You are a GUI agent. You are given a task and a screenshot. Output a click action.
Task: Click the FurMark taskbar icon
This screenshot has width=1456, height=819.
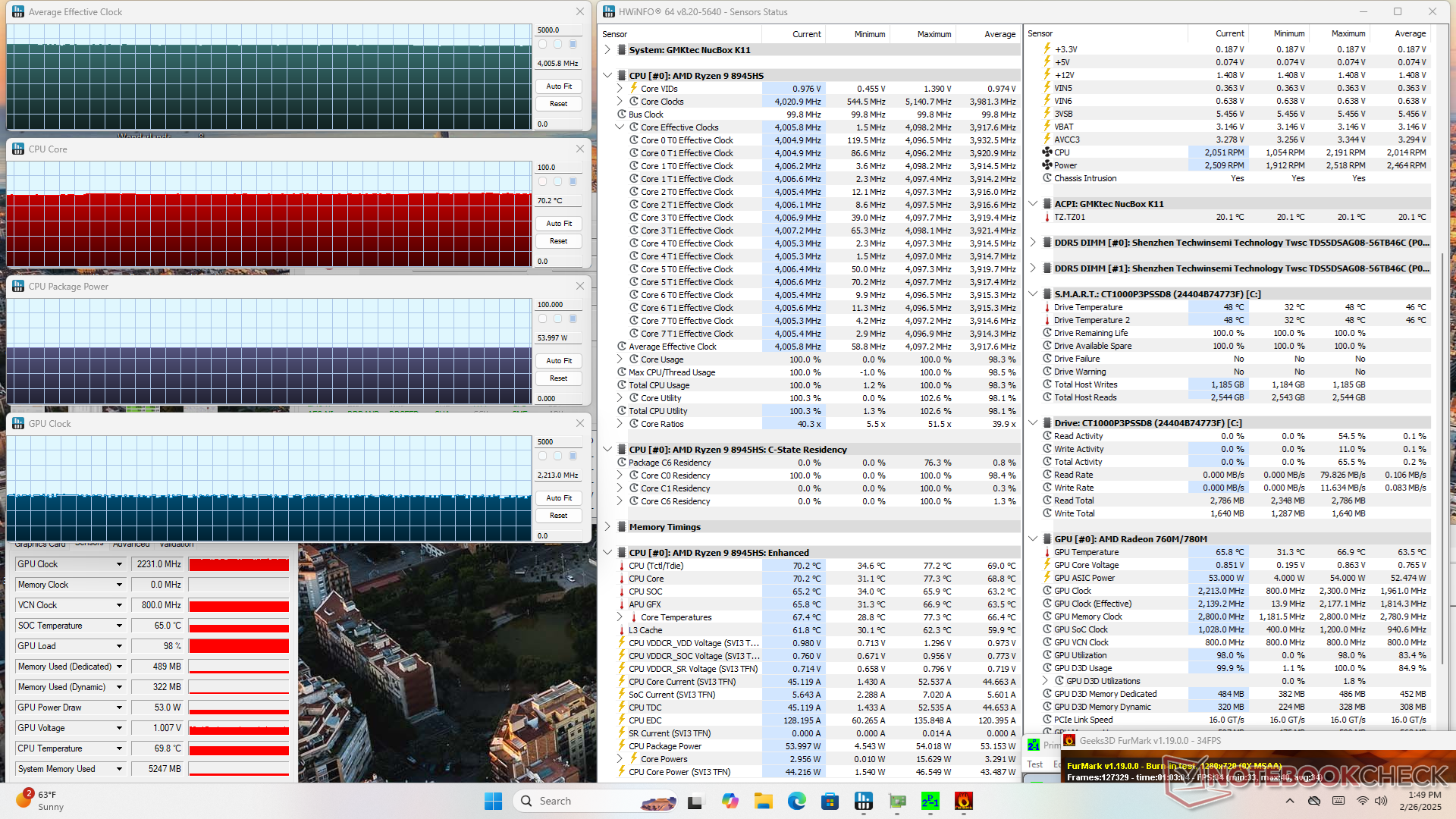(x=963, y=801)
